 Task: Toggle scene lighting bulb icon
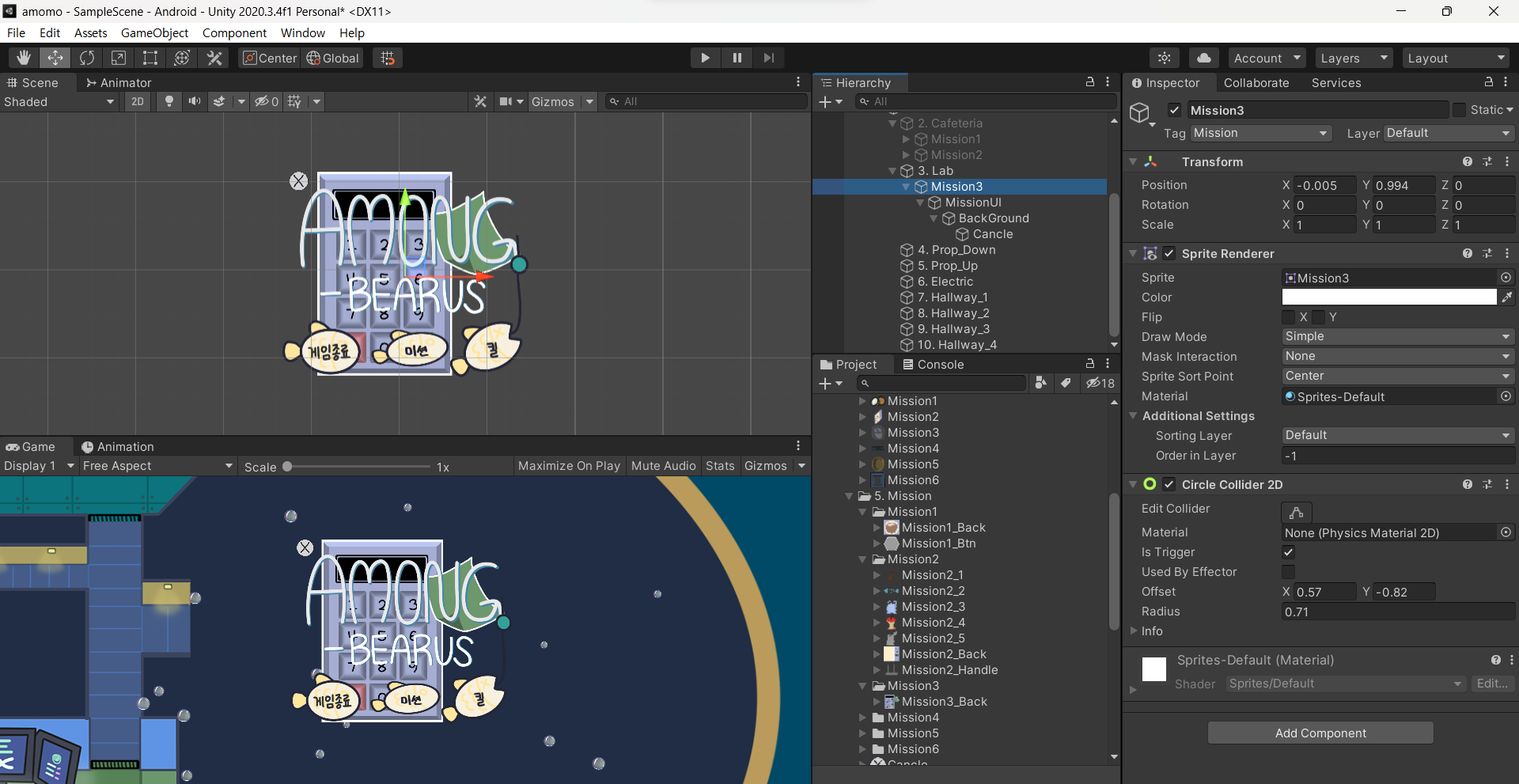point(169,101)
